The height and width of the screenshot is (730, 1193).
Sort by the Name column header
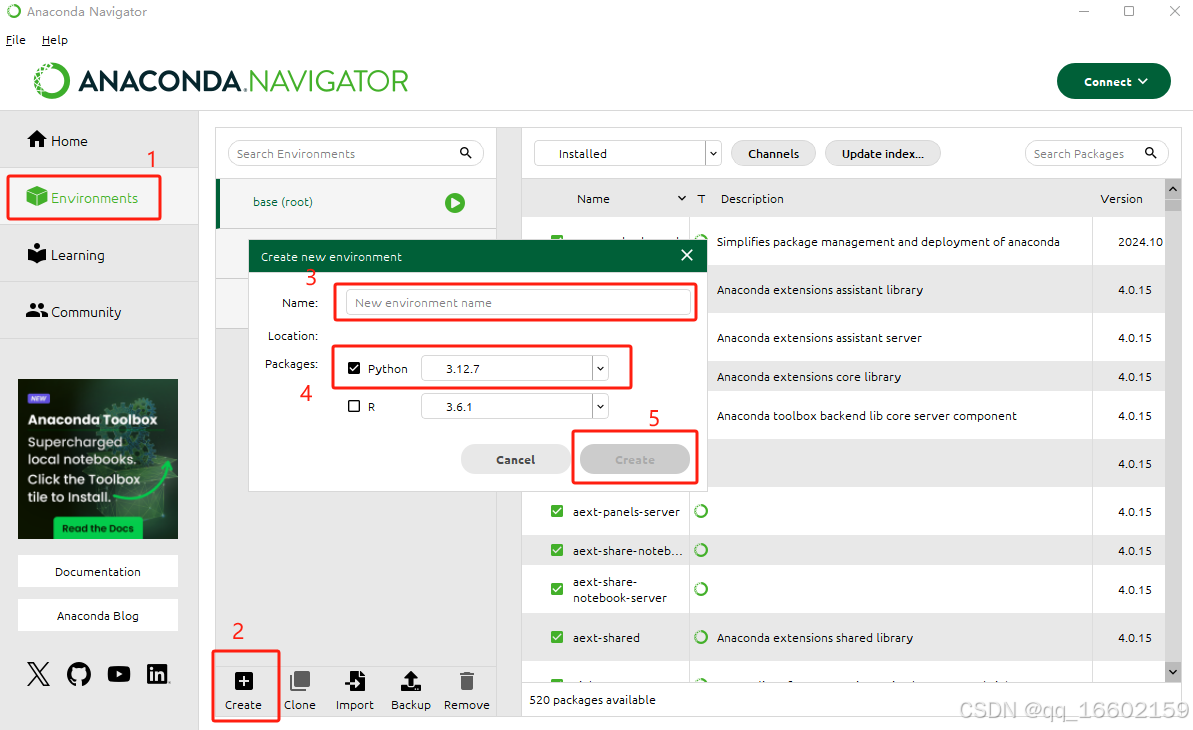pos(593,199)
